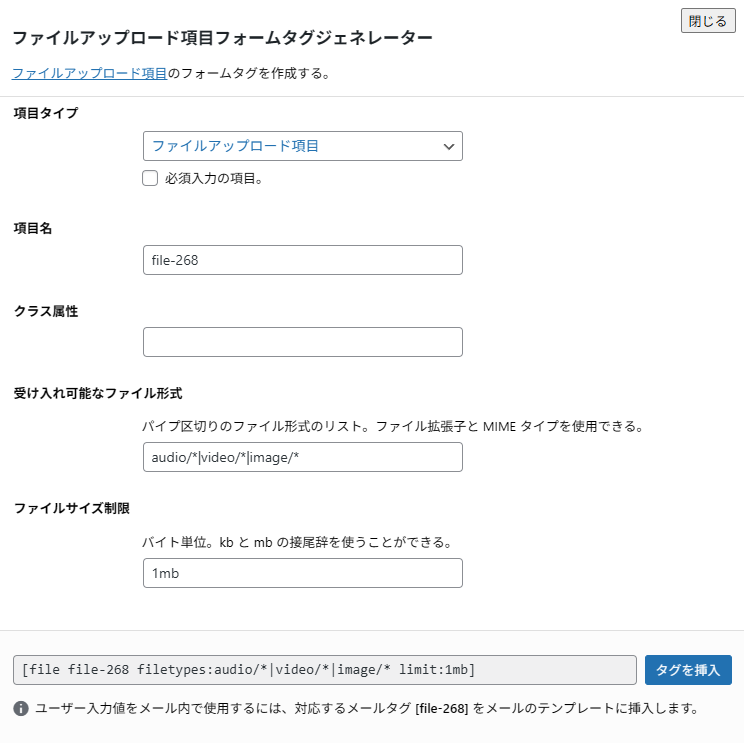
Task: Open the 項目タイプ dropdown list
Action: click(302, 146)
